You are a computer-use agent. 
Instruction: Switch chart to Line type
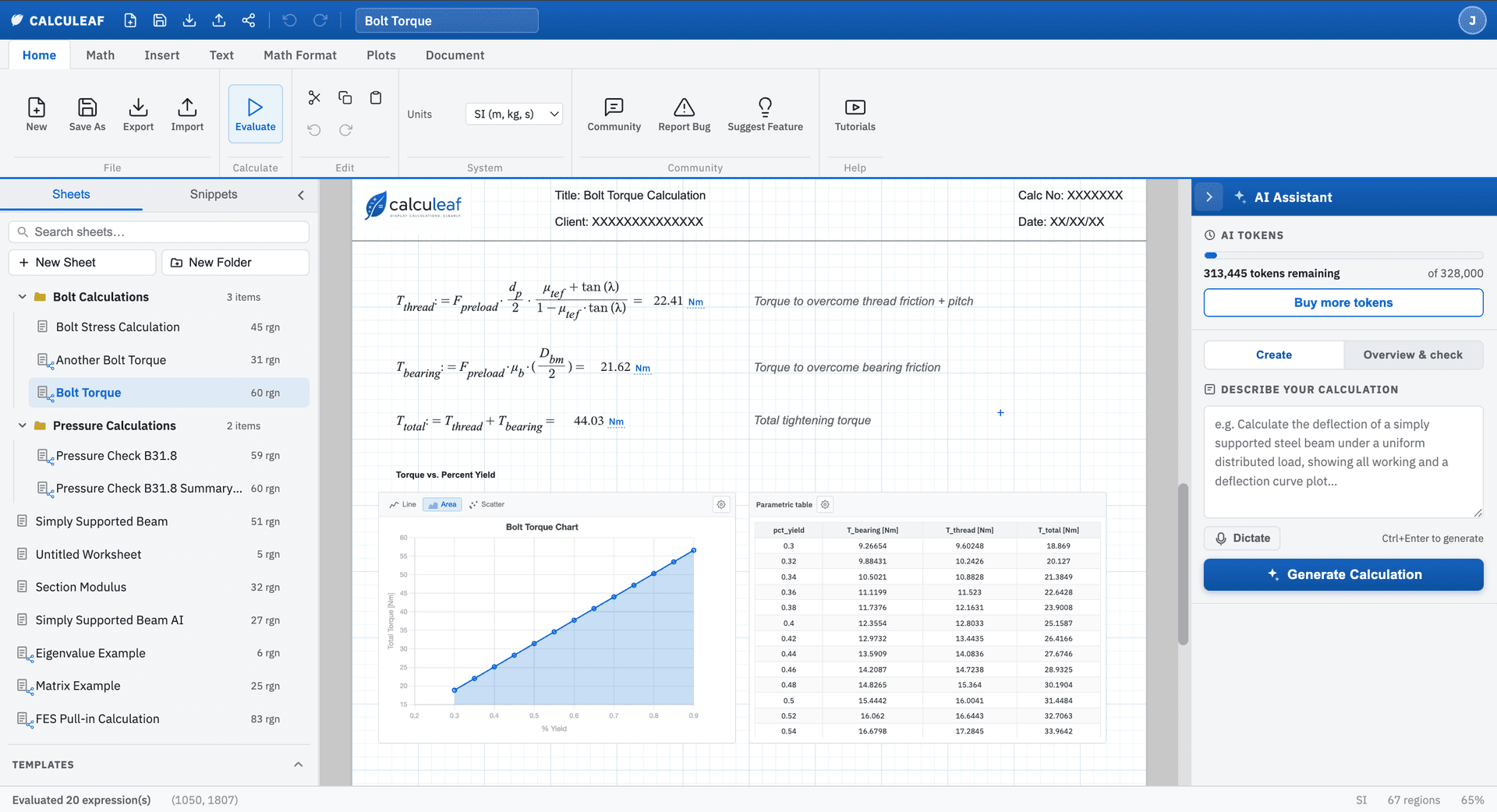tap(403, 504)
